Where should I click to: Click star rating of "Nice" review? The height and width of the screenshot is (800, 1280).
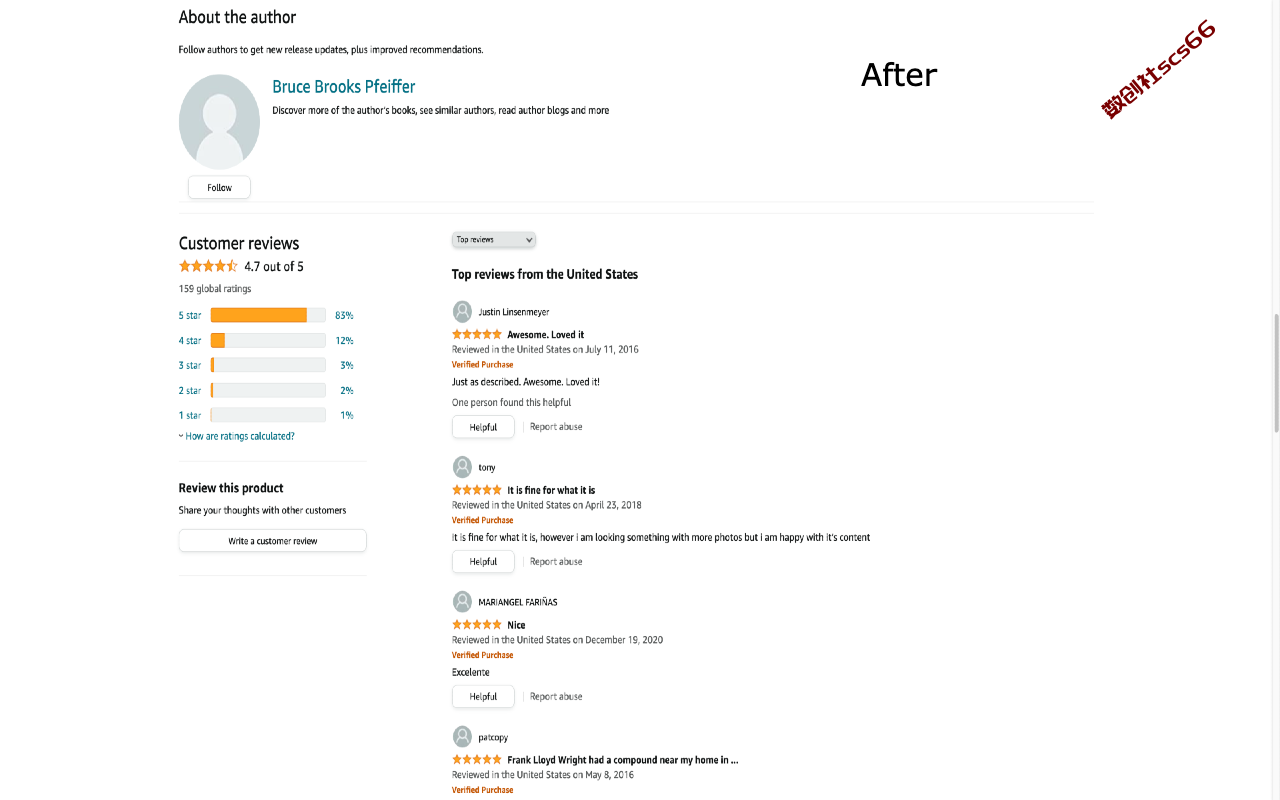coord(477,625)
